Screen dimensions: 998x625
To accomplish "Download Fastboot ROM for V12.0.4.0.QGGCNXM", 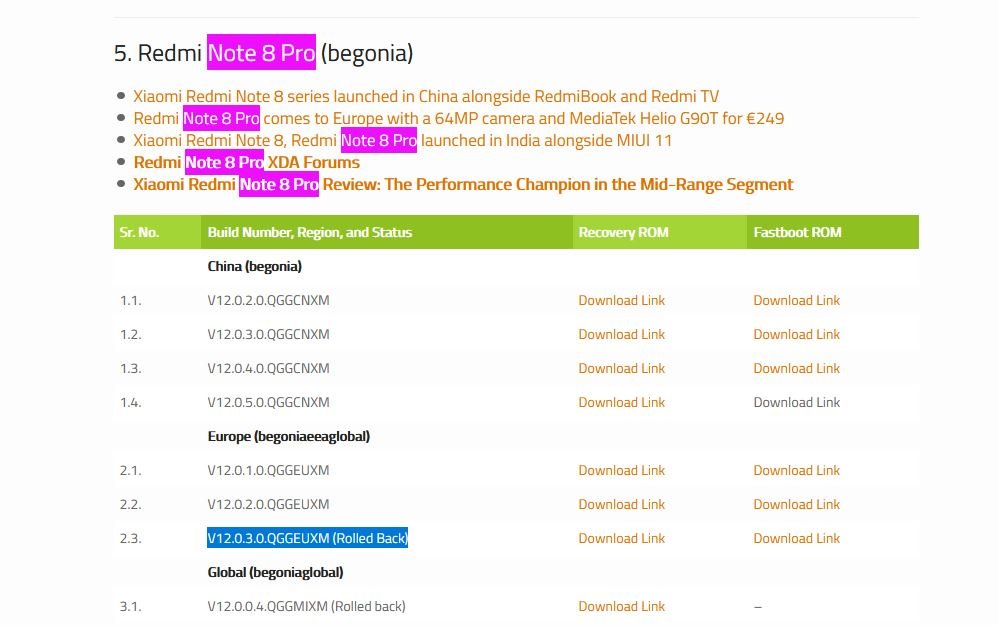I will click(796, 369).
